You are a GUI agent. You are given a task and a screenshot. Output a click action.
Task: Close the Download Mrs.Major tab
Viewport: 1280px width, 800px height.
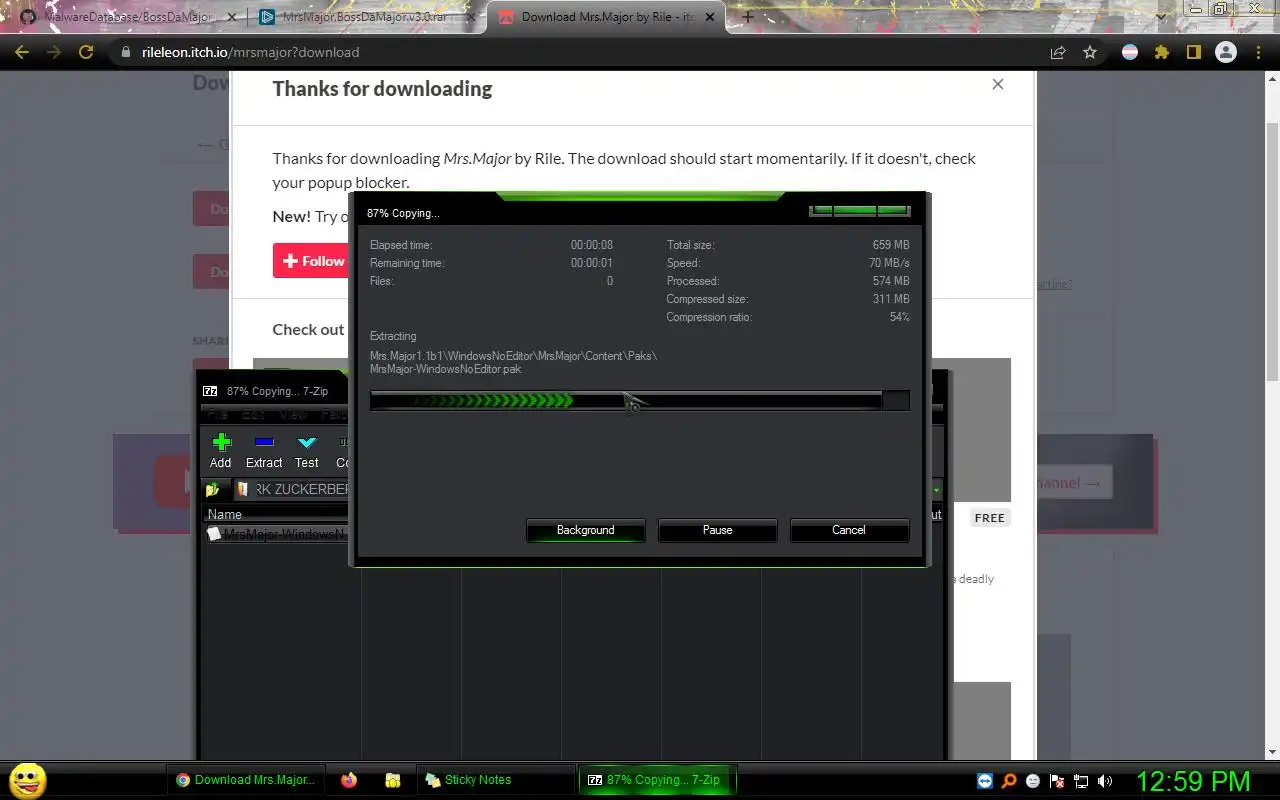pos(711,17)
